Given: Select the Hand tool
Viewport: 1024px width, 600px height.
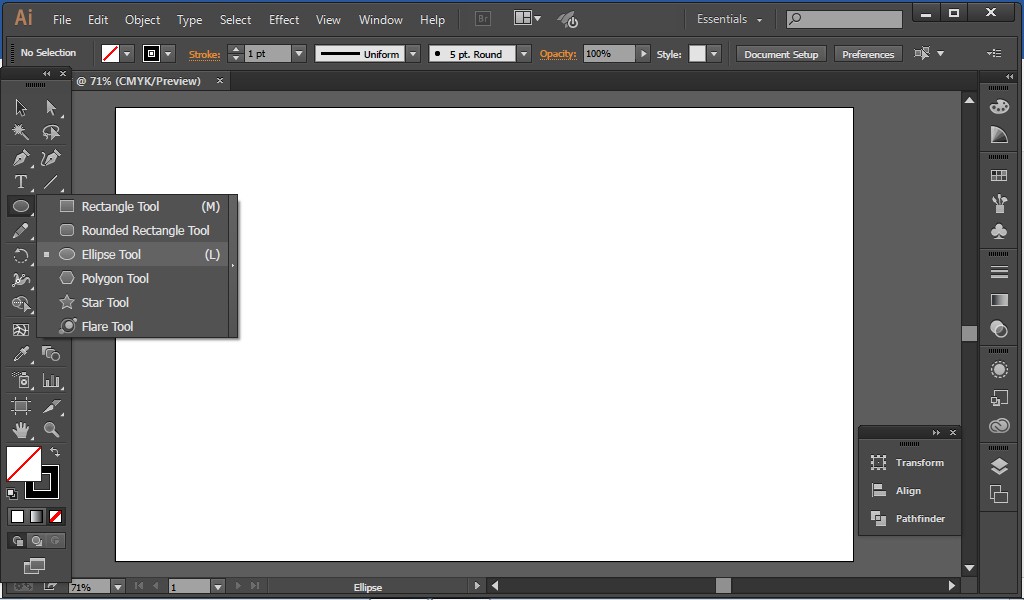Looking at the screenshot, I should pyautogui.click(x=20, y=431).
